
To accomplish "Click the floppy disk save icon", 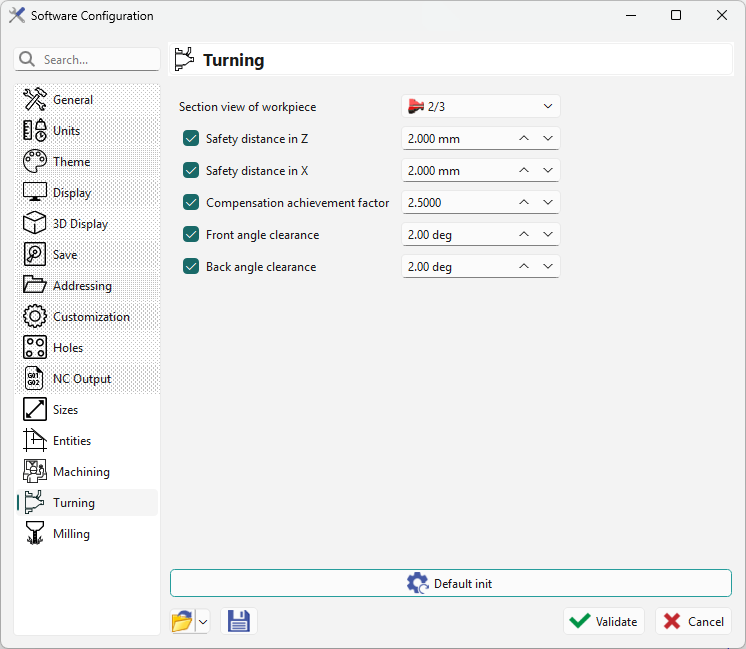I will [x=239, y=622].
